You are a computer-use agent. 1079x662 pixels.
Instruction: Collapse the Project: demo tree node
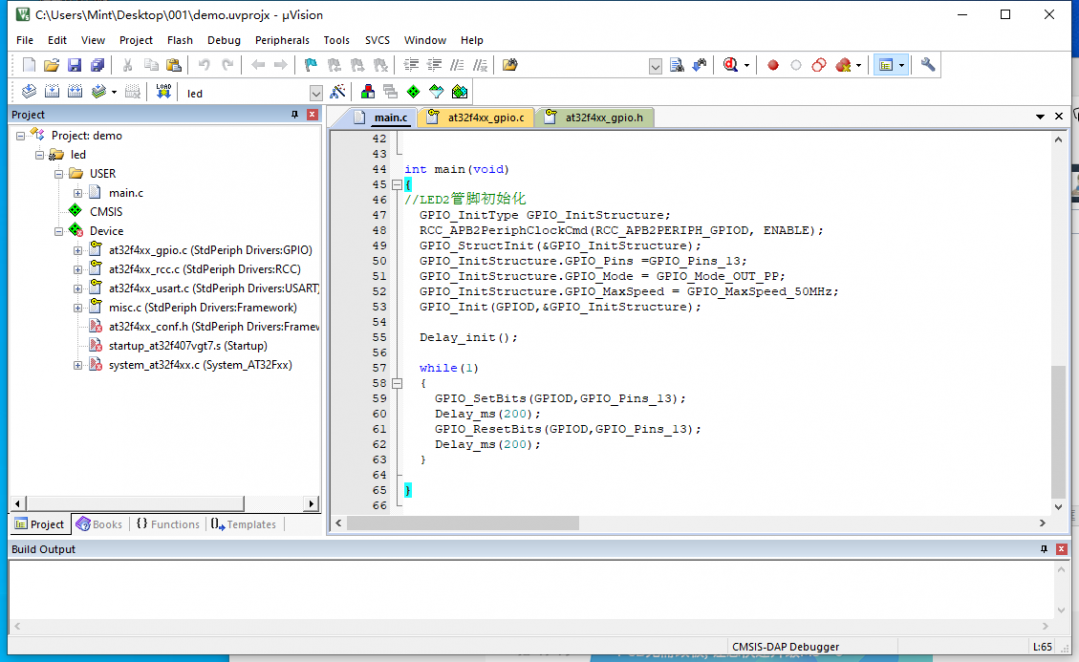point(21,136)
